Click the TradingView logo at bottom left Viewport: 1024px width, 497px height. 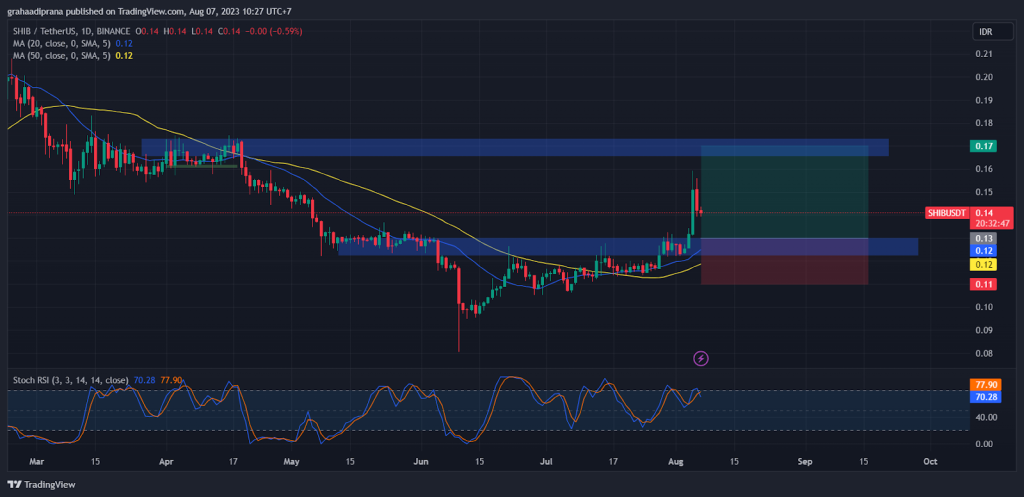[42, 485]
